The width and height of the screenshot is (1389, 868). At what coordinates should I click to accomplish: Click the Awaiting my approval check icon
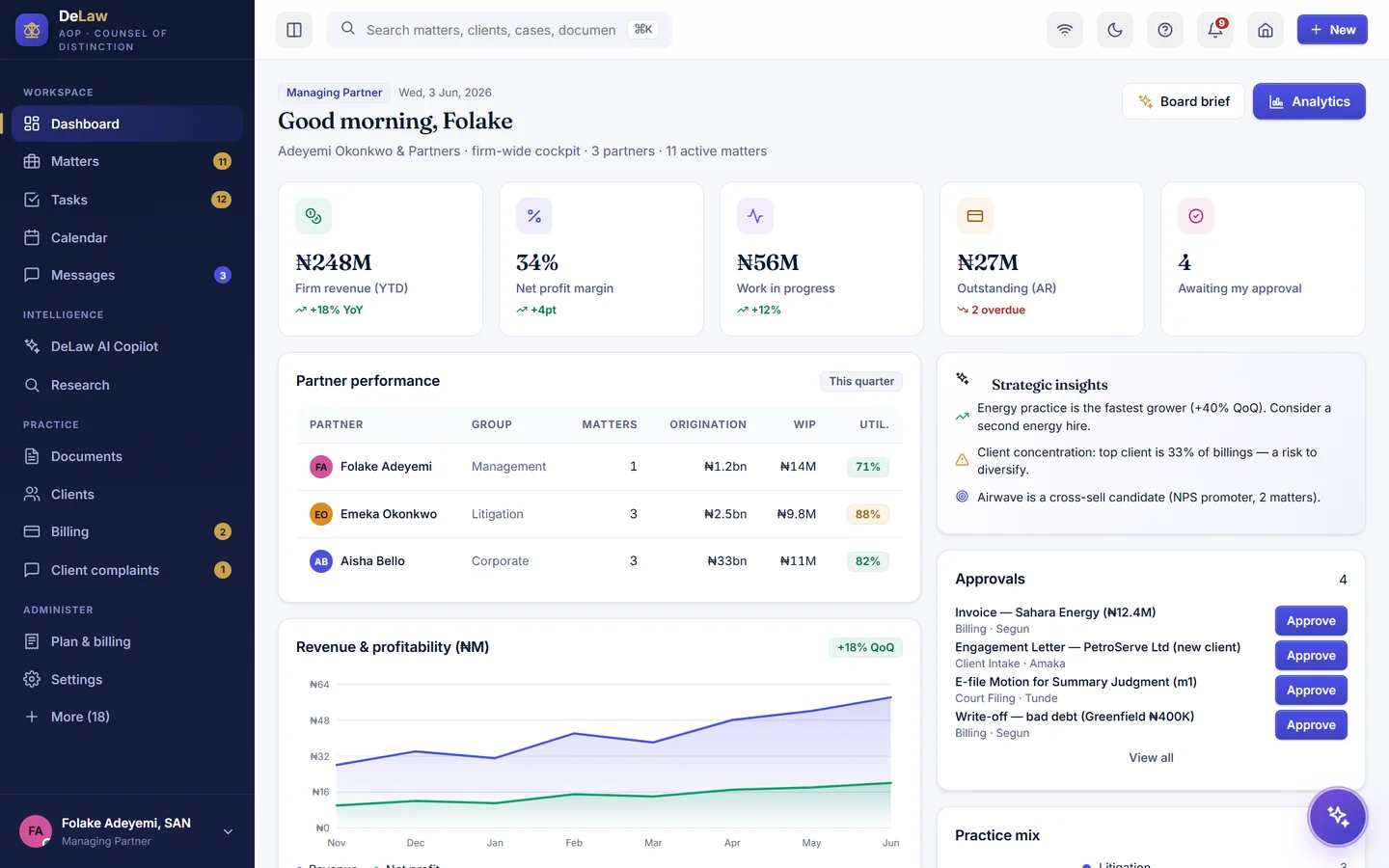pyautogui.click(x=1196, y=216)
